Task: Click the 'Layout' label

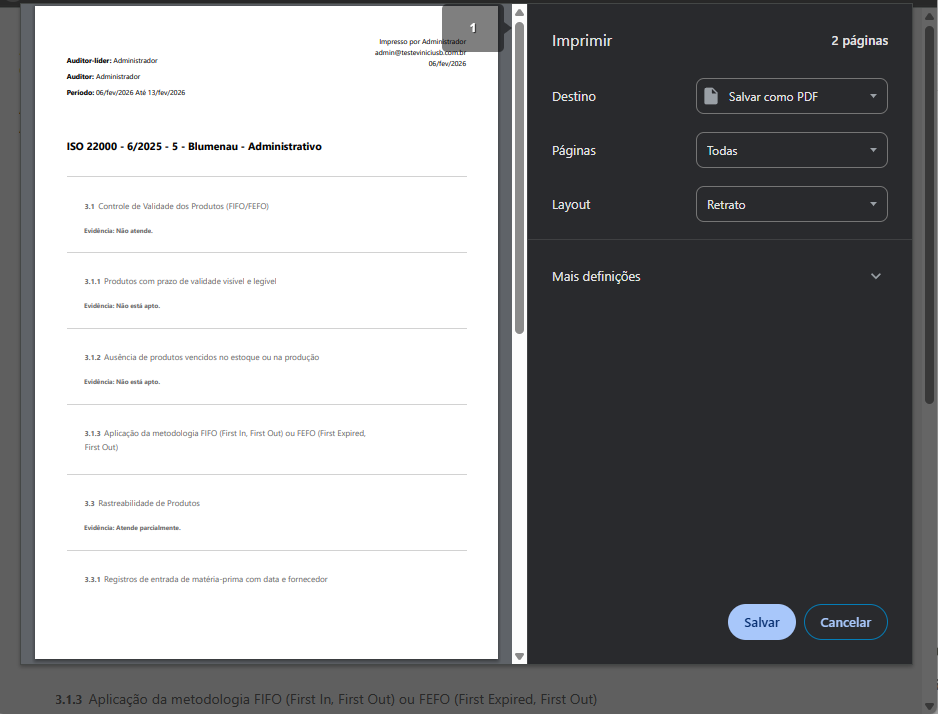Action: 571,205
